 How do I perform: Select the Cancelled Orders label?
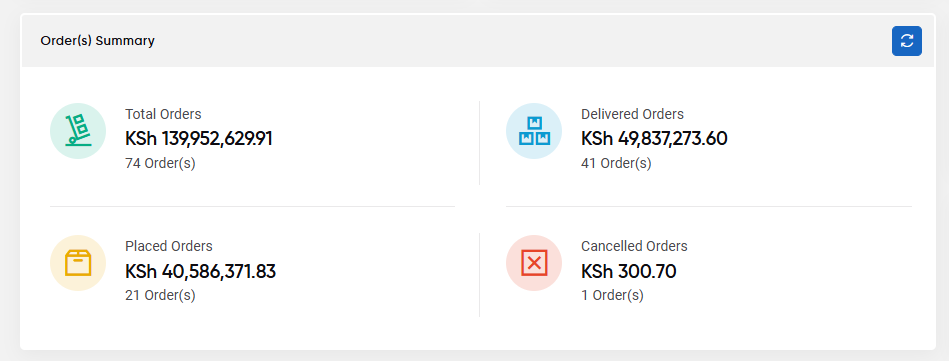coord(634,246)
